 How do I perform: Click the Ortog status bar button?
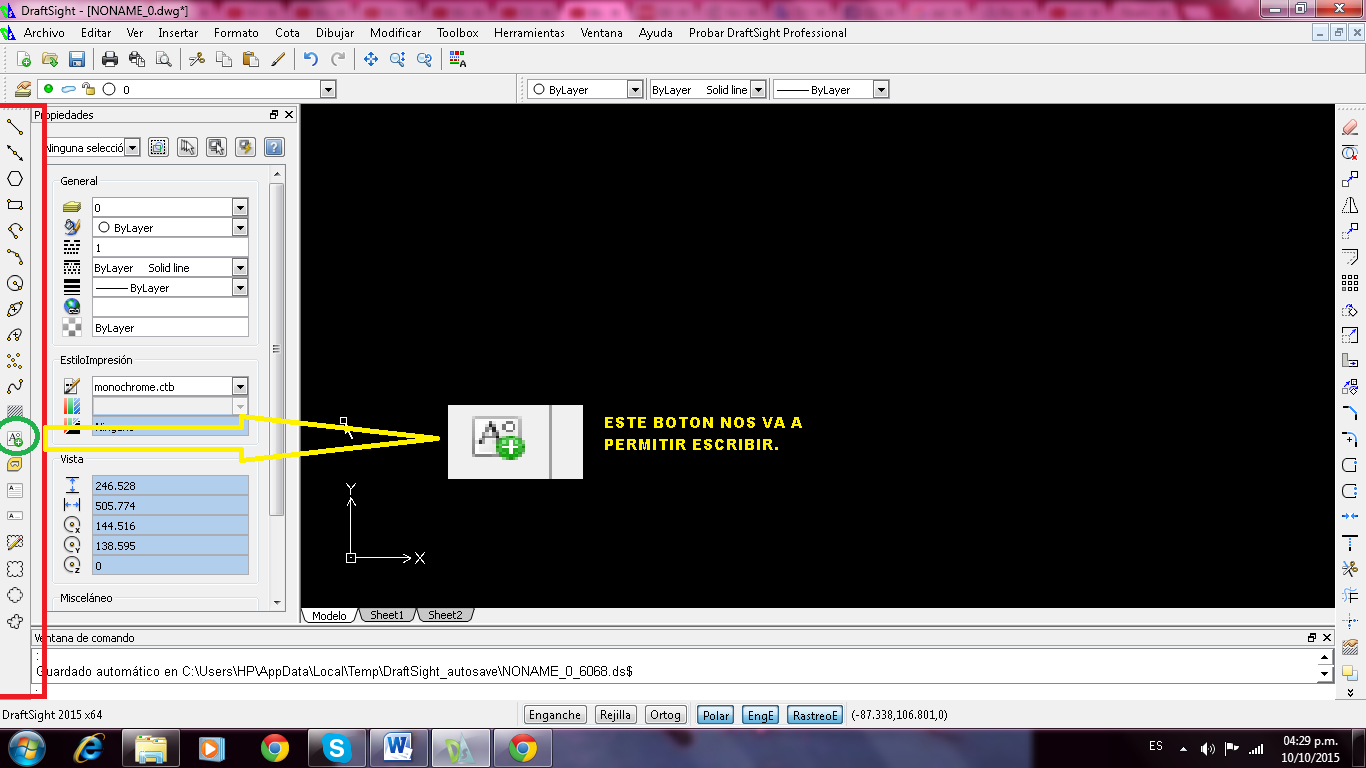(665, 715)
